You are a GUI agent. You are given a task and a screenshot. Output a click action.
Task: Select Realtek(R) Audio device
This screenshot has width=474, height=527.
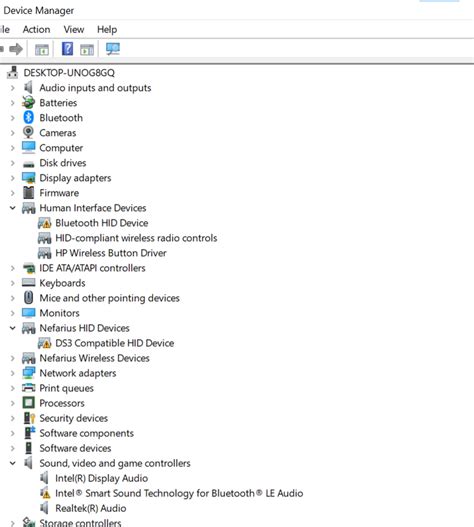pos(91,508)
